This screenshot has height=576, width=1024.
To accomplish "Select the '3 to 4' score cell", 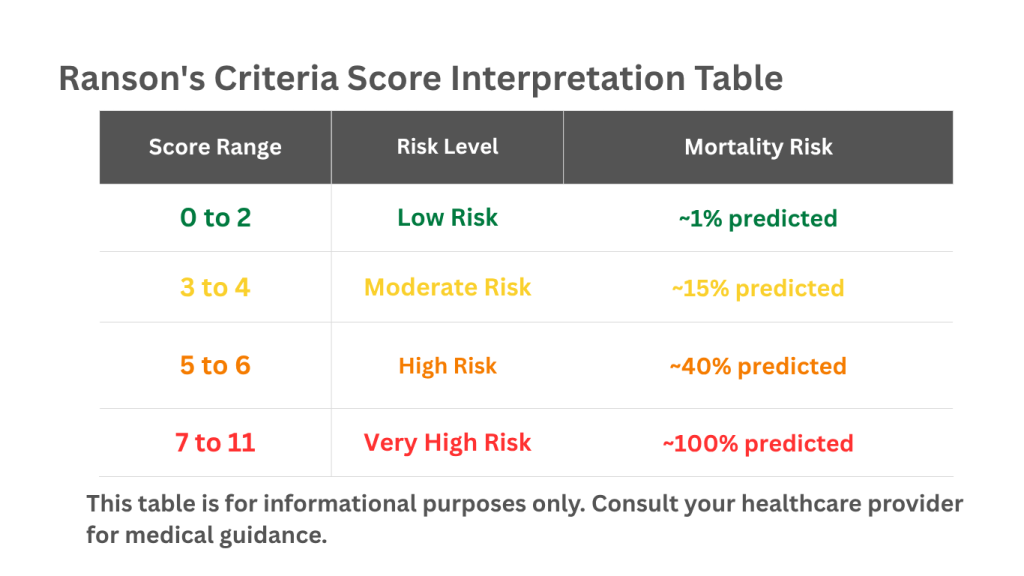I will click(215, 287).
